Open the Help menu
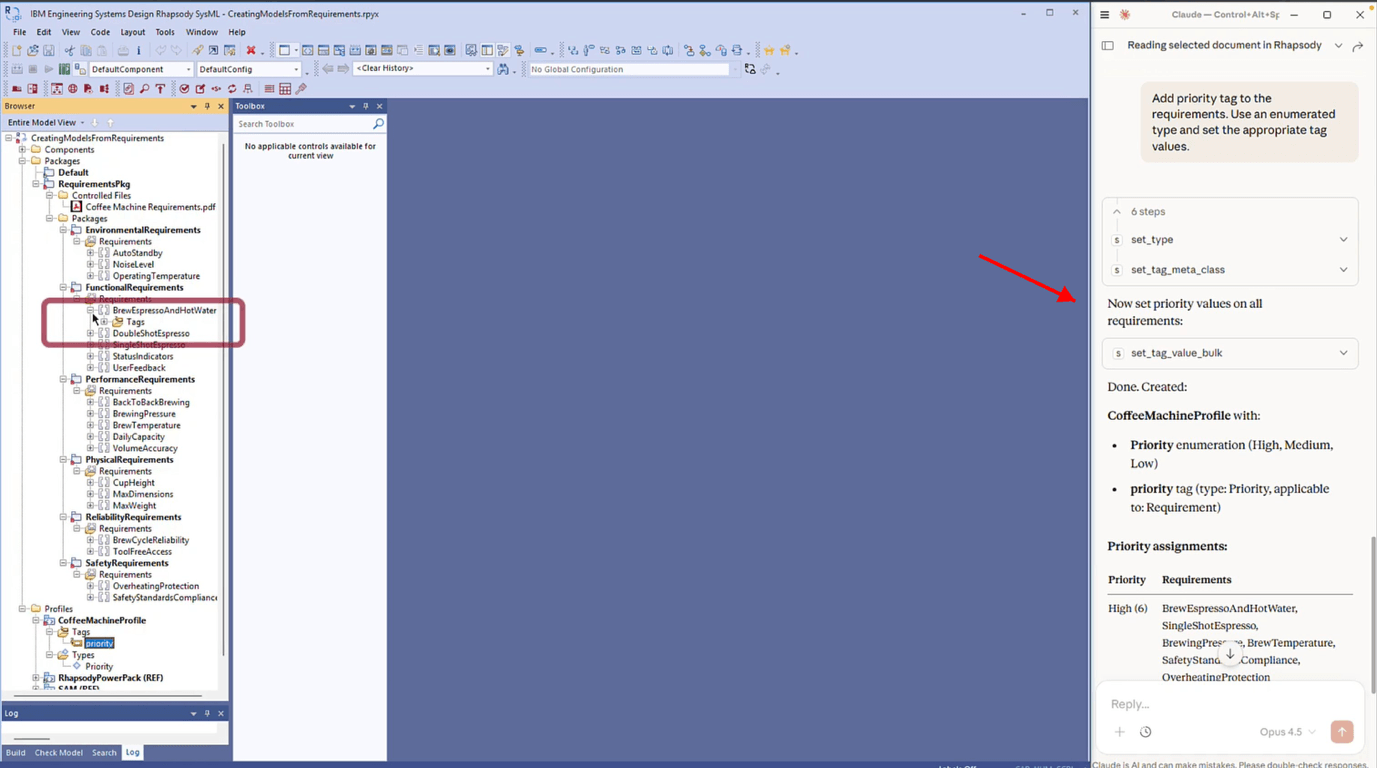 [237, 32]
